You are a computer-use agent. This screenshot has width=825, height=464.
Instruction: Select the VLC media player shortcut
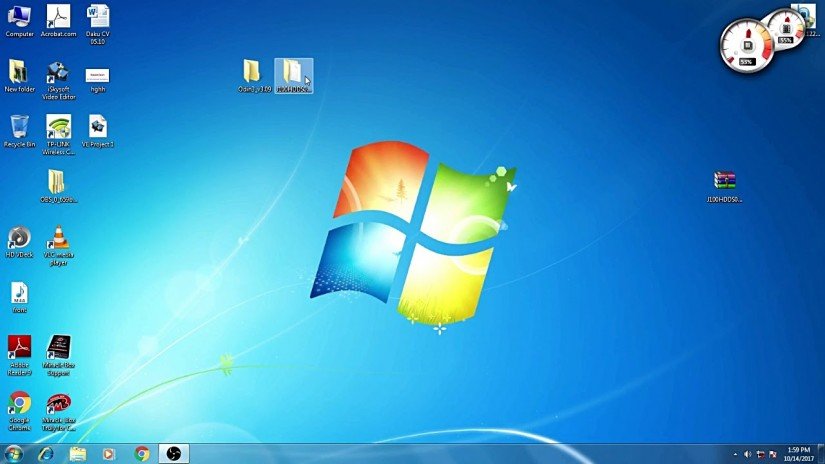click(58, 245)
